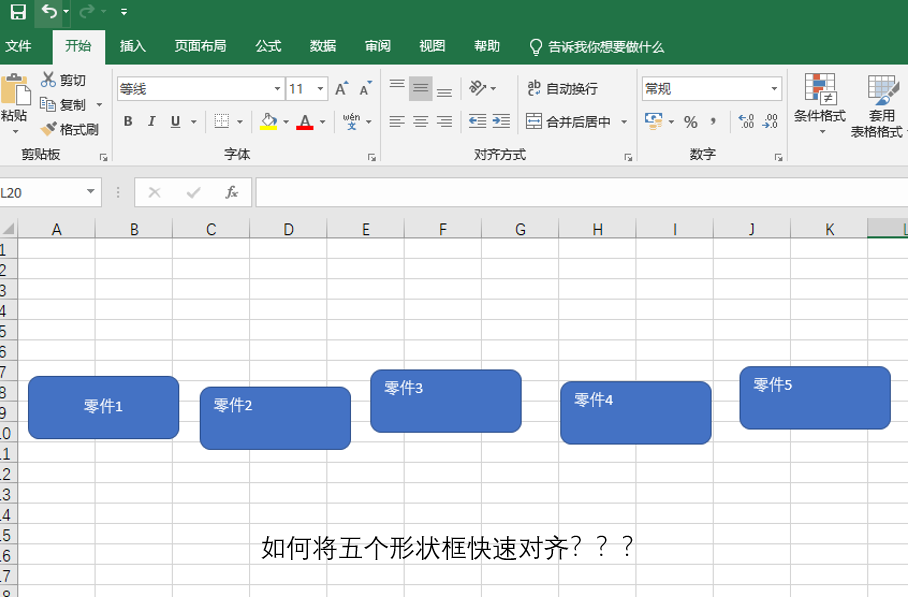
Task: Click the 告诉我你想要做什么 search box
Action: tap(597, 47)
